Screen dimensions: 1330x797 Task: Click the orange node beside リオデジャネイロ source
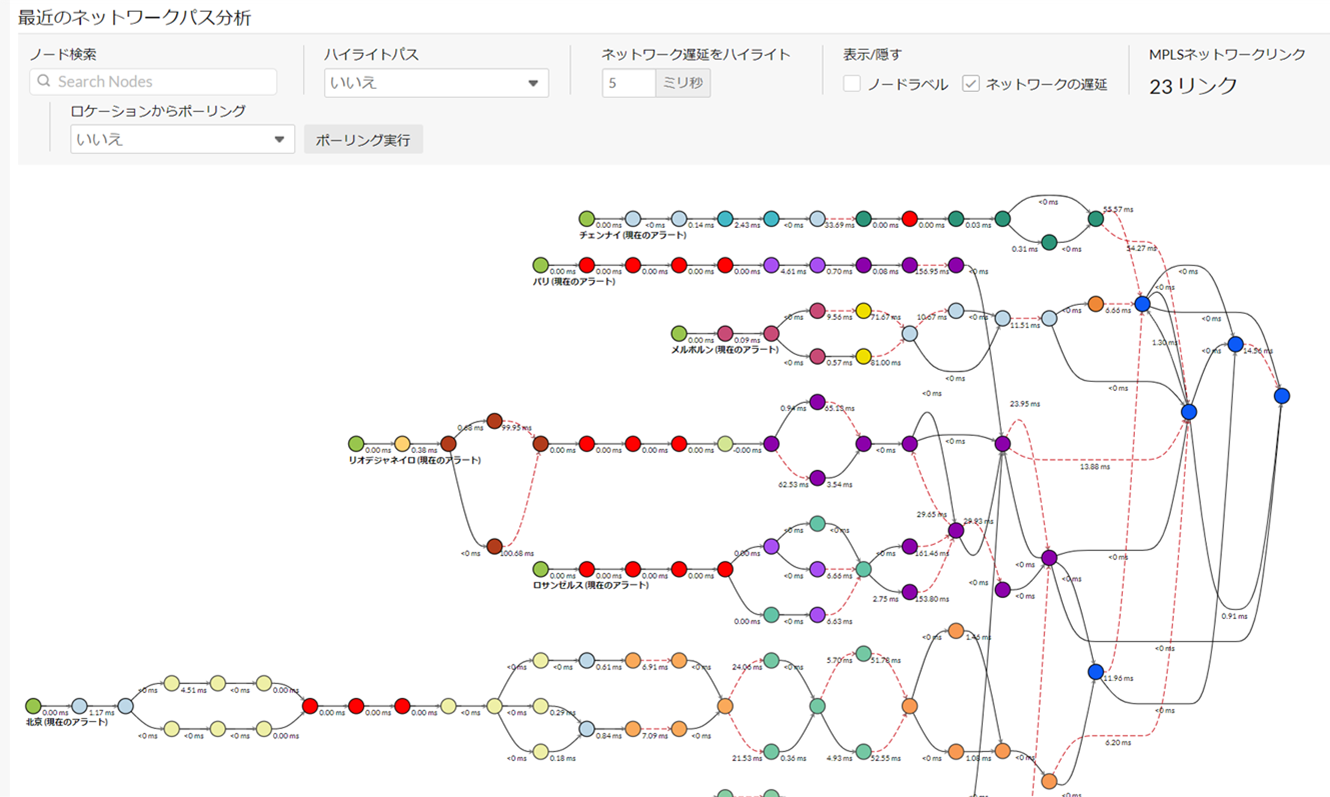402,443
